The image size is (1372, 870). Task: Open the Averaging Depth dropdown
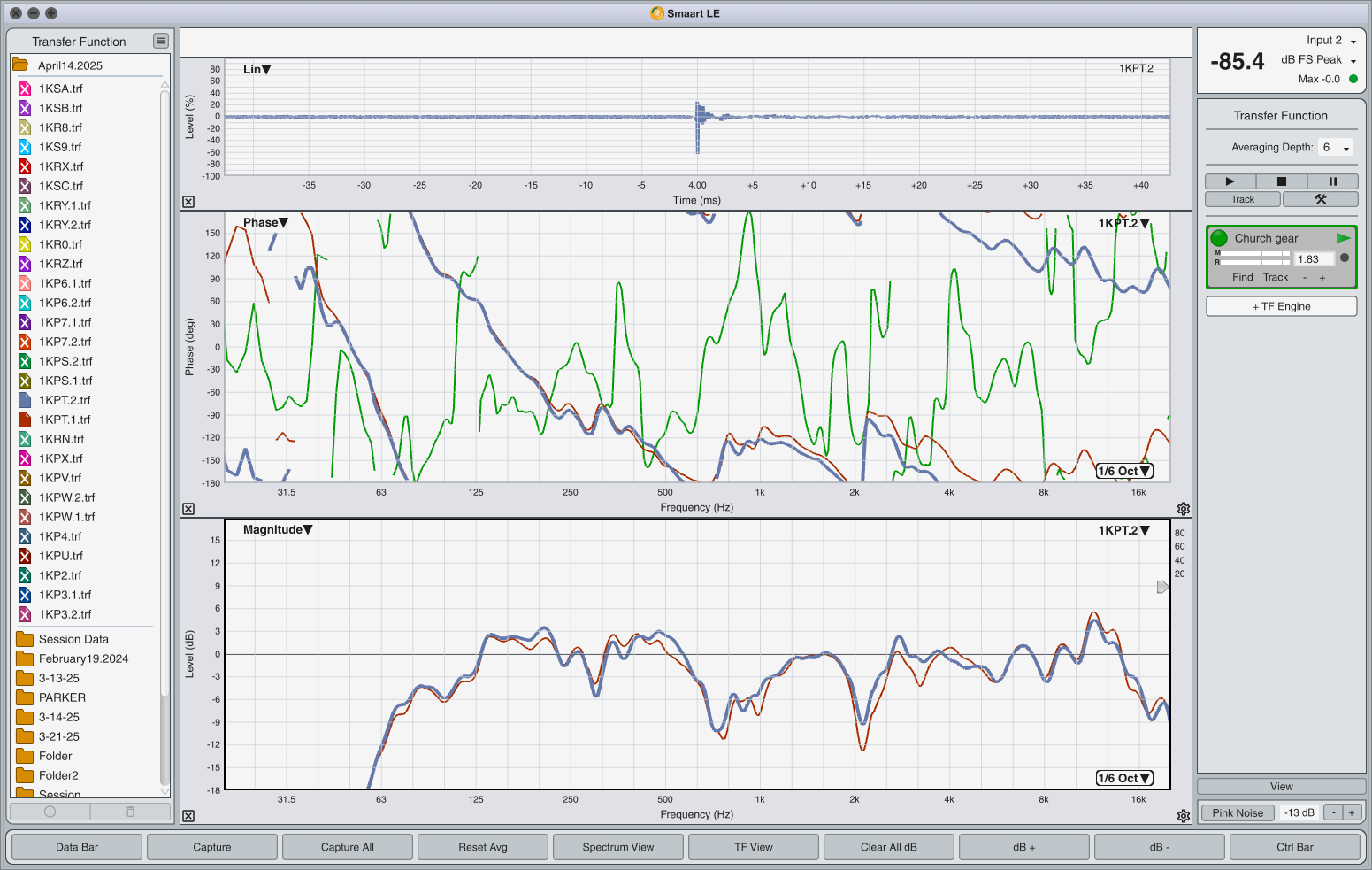coord(1336,147)
